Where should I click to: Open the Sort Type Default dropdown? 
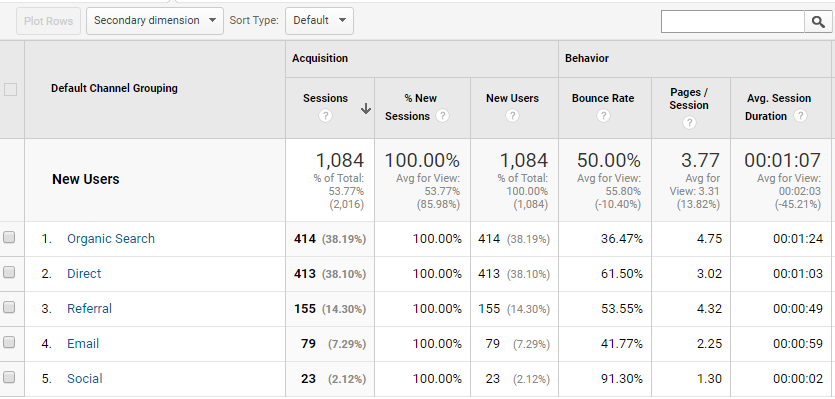tap(320, 21)
